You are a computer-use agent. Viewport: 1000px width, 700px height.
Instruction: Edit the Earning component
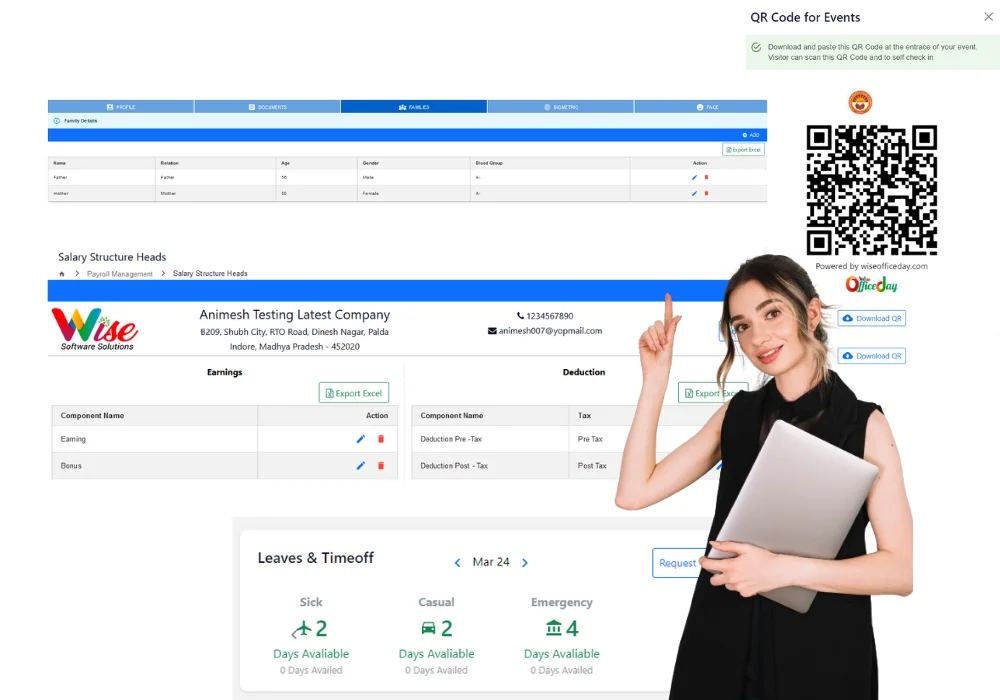pyautogui.click(x=360, y=439)
